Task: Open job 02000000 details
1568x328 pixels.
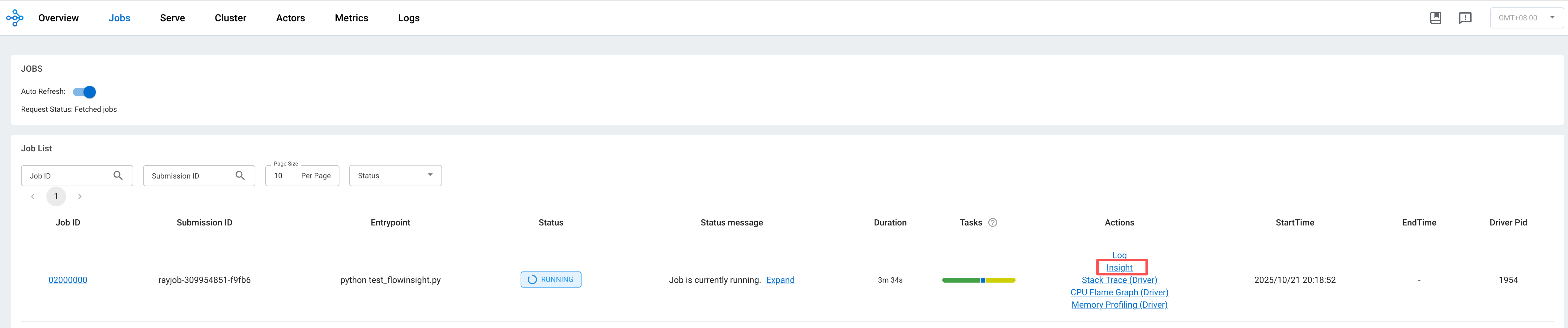Action: [x=68, y=280]
